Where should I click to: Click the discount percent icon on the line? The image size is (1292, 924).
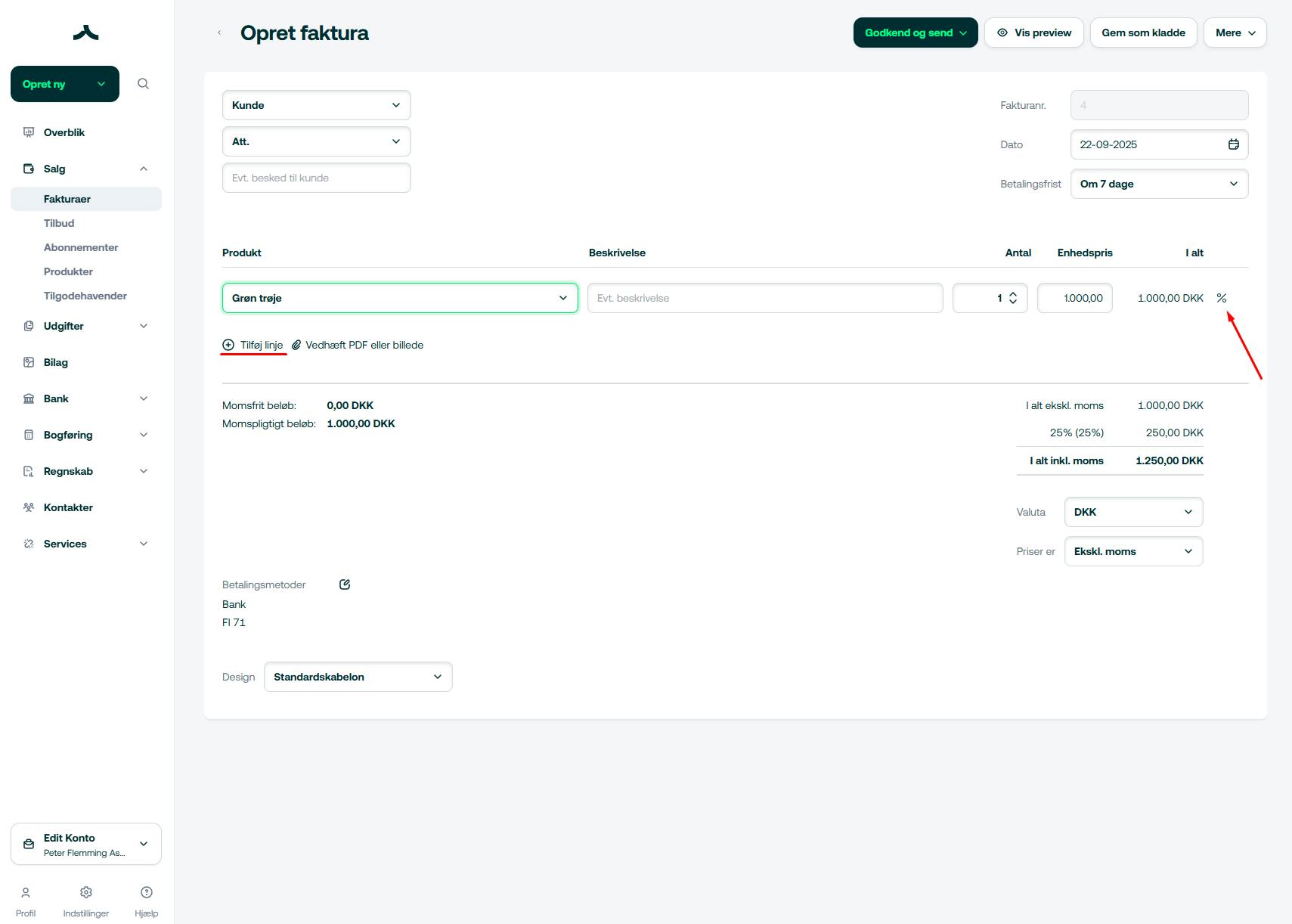click(x=1221, y=298)
